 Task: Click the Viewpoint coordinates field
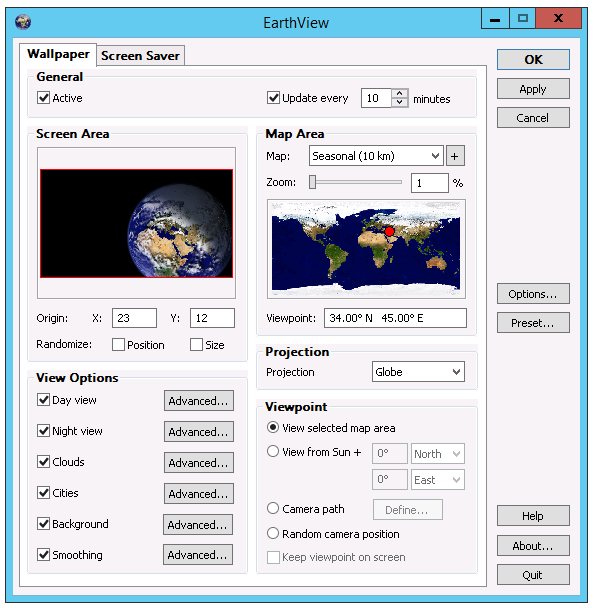pos(395,318)
